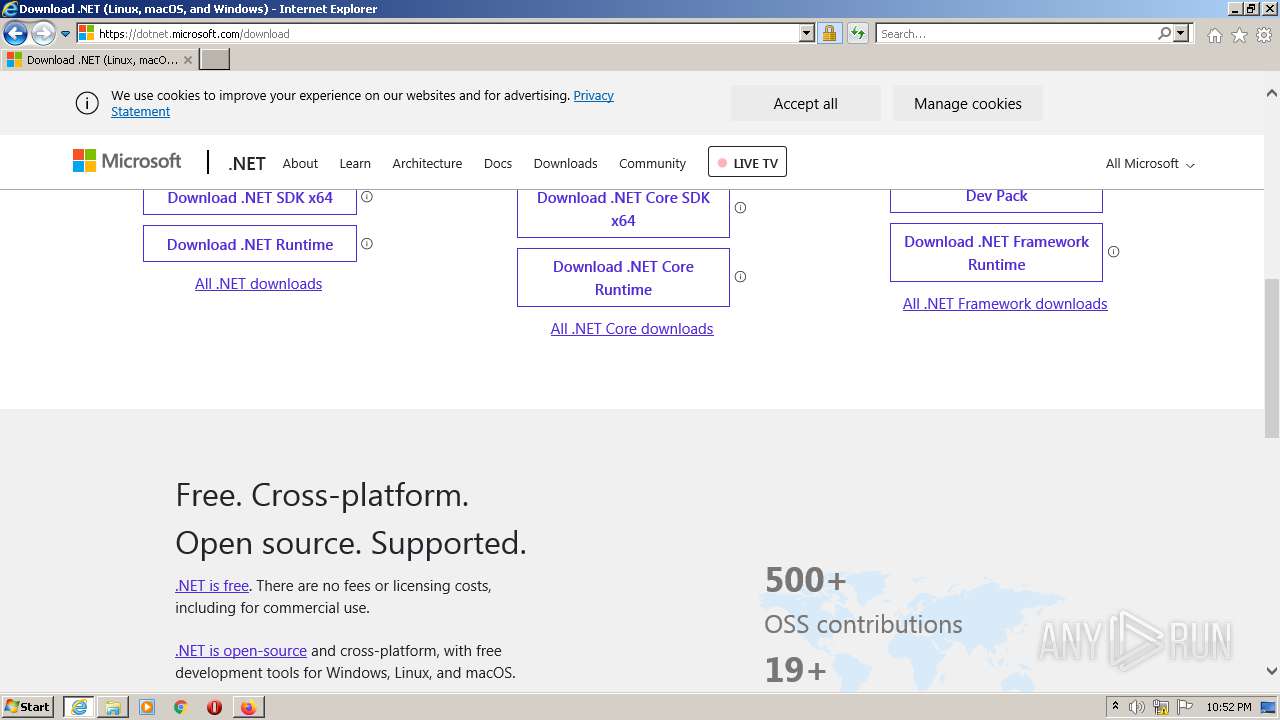Click the Action Center flag tray icon
The height and width of the screenshot is (720, 1280).
tap(1185, 707)
